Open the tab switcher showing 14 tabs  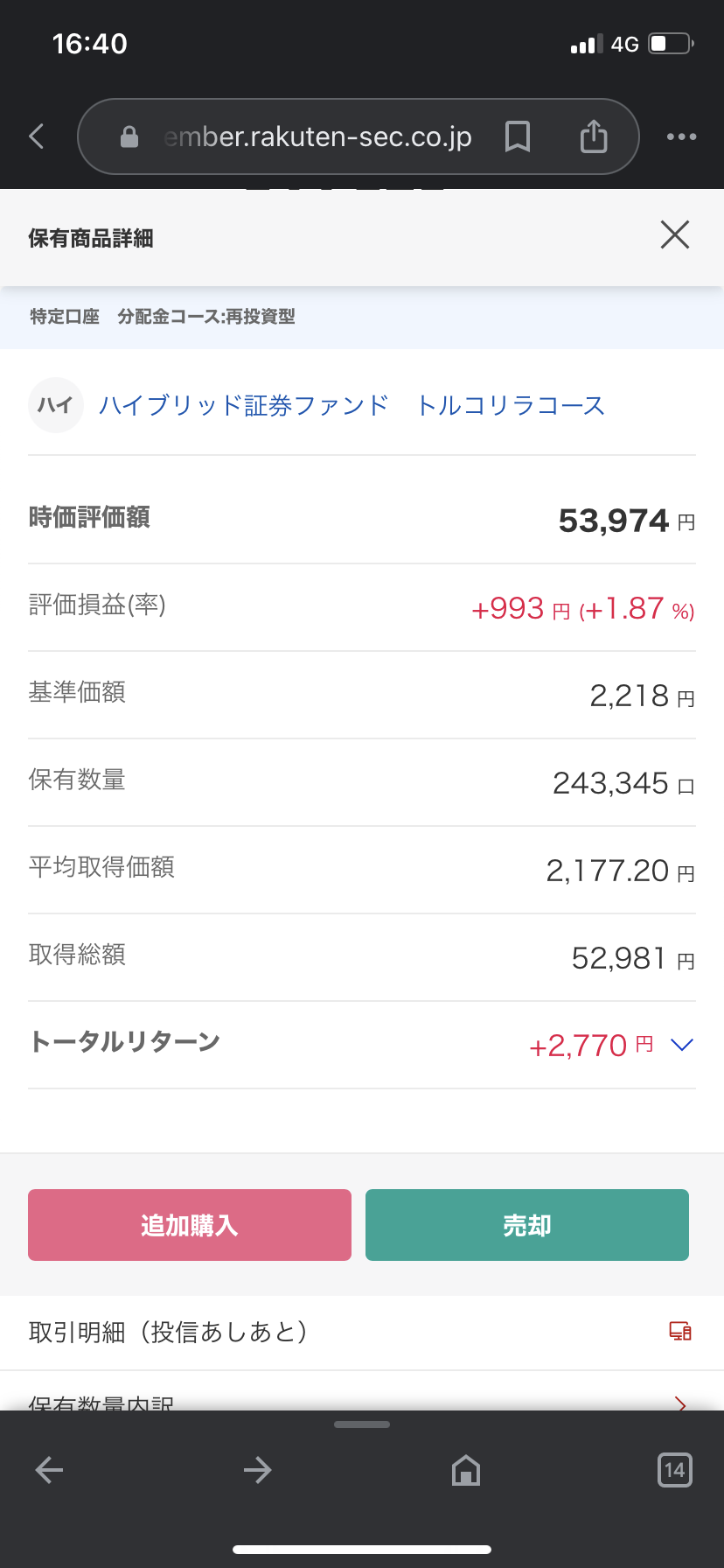point(674,1470)
